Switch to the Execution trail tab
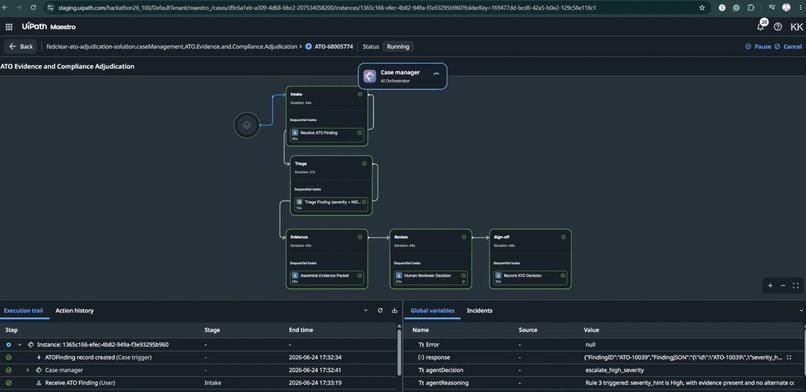This screenshot has height=392, width=806. click(23, 310)
